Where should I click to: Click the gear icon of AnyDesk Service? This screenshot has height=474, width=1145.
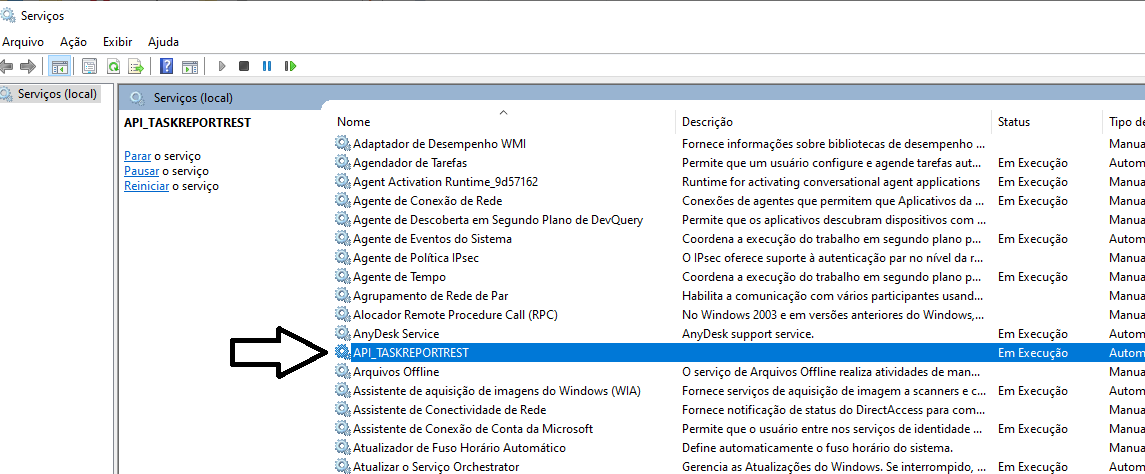(342, 333)
